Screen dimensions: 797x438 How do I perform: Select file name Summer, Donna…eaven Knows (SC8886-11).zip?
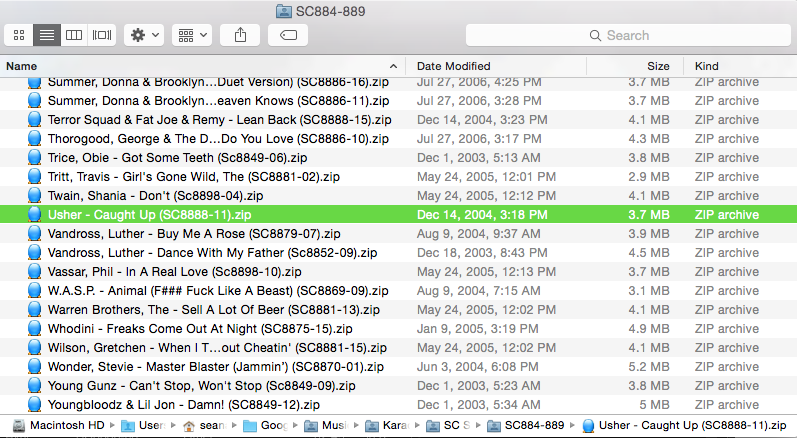coord(219,101)
